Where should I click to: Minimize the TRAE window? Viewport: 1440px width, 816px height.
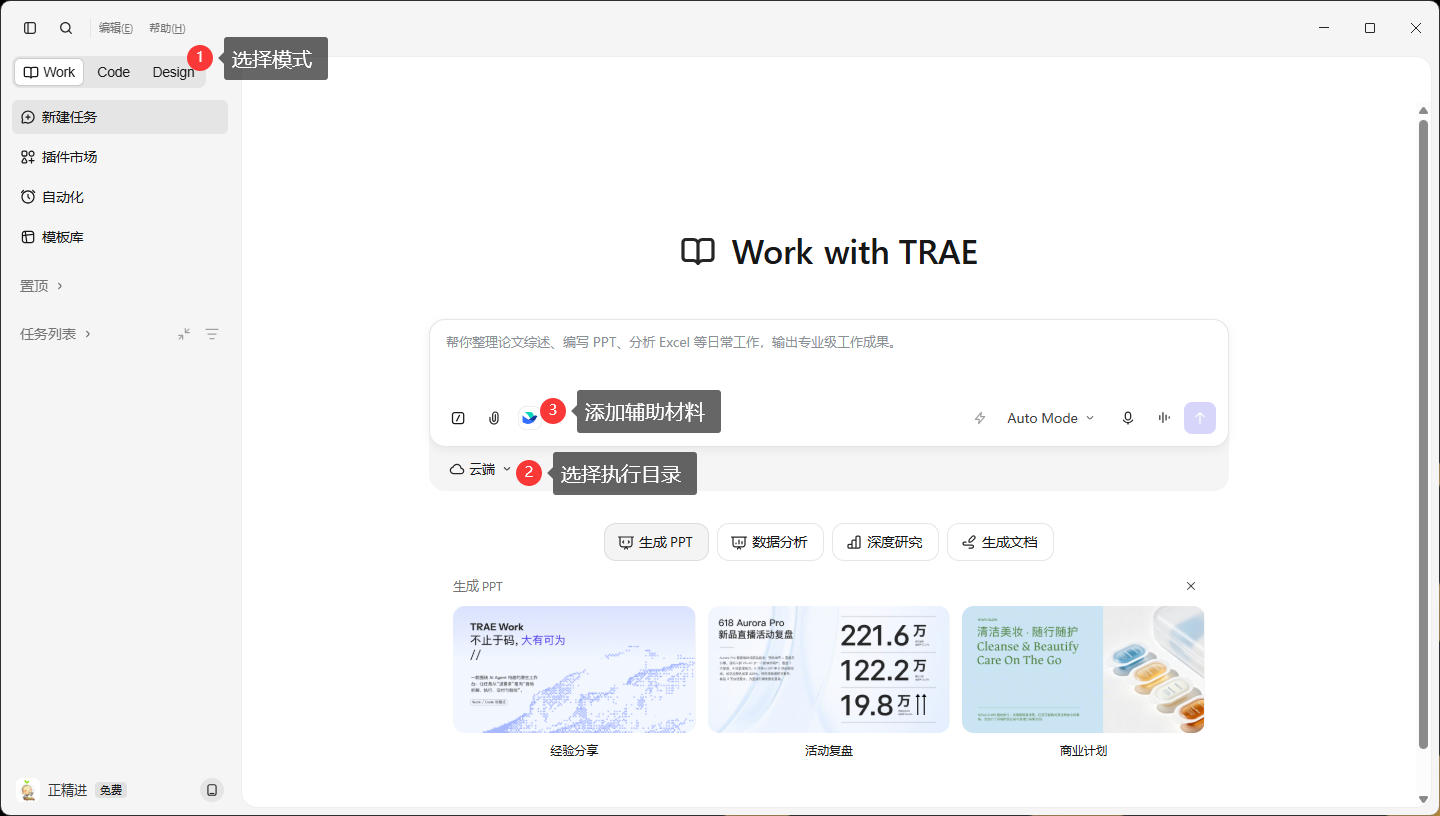1324,28
